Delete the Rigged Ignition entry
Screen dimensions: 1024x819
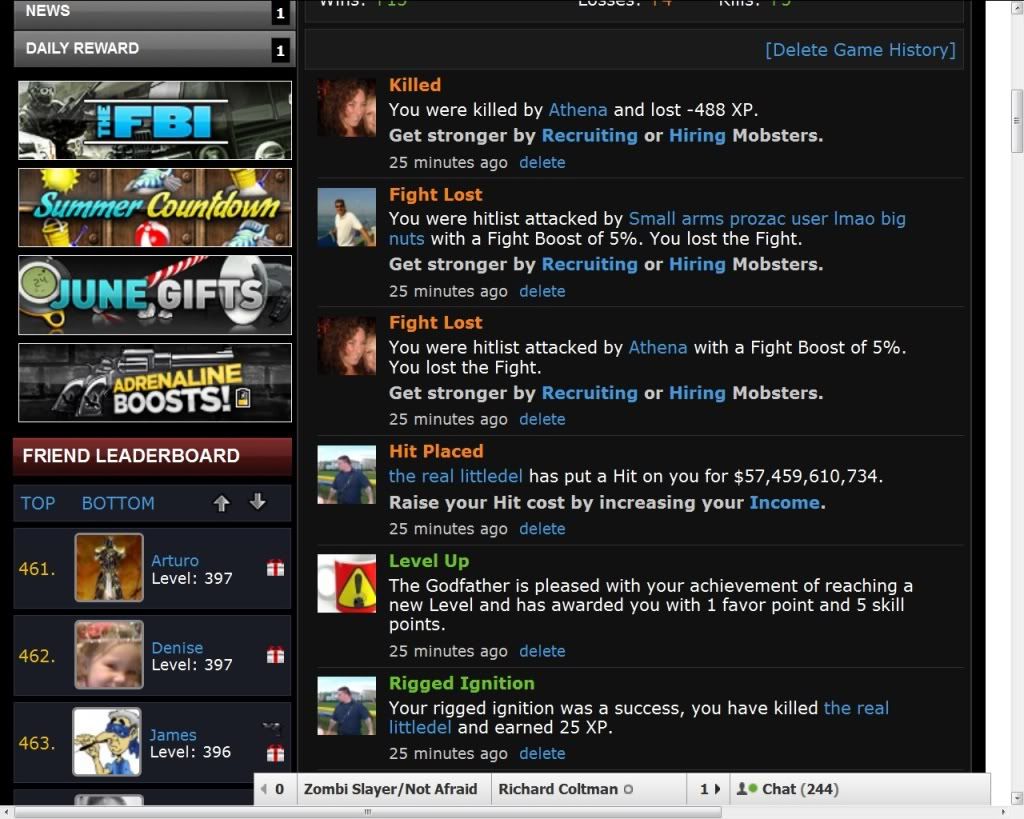click(542, 753)
